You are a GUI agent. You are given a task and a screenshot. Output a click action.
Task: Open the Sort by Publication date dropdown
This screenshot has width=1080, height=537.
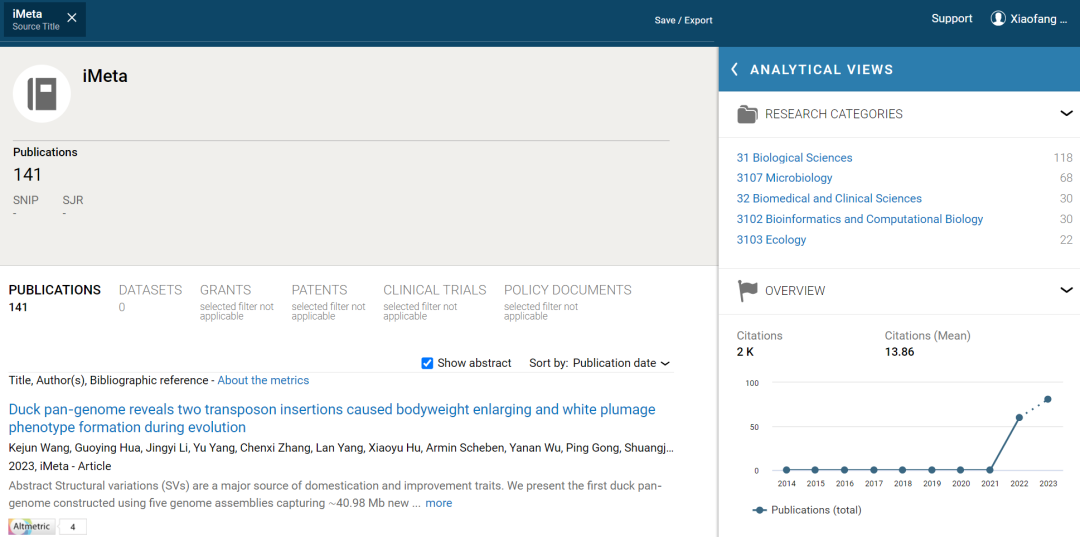[621, 363]
